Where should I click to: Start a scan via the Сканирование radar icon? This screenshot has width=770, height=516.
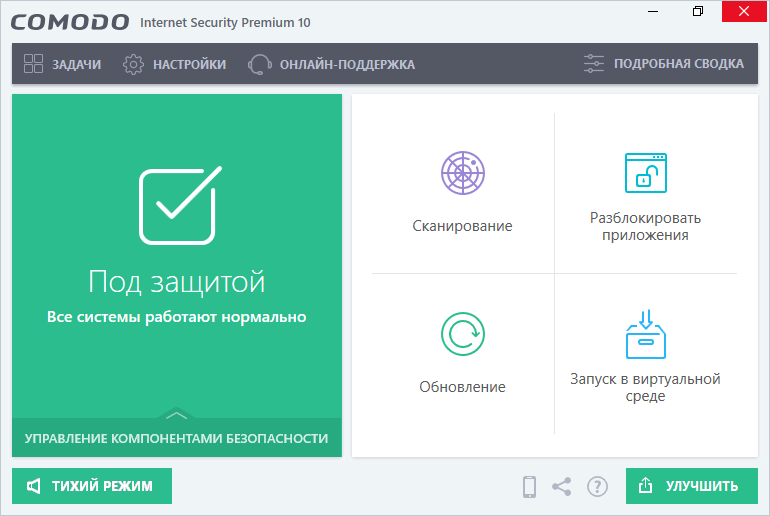click(x=463, y=173)
